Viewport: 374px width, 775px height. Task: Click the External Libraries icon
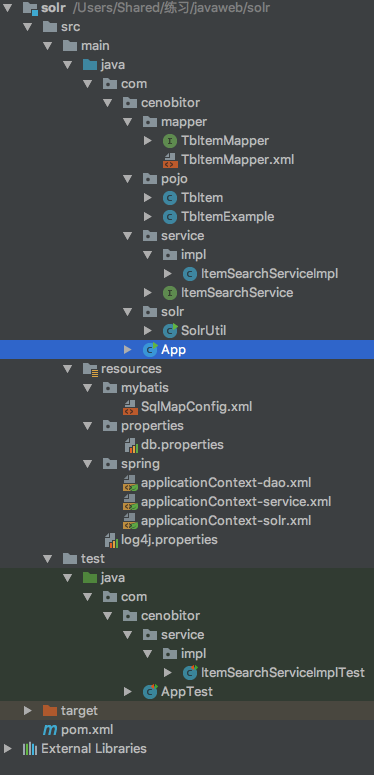[30, 748]
